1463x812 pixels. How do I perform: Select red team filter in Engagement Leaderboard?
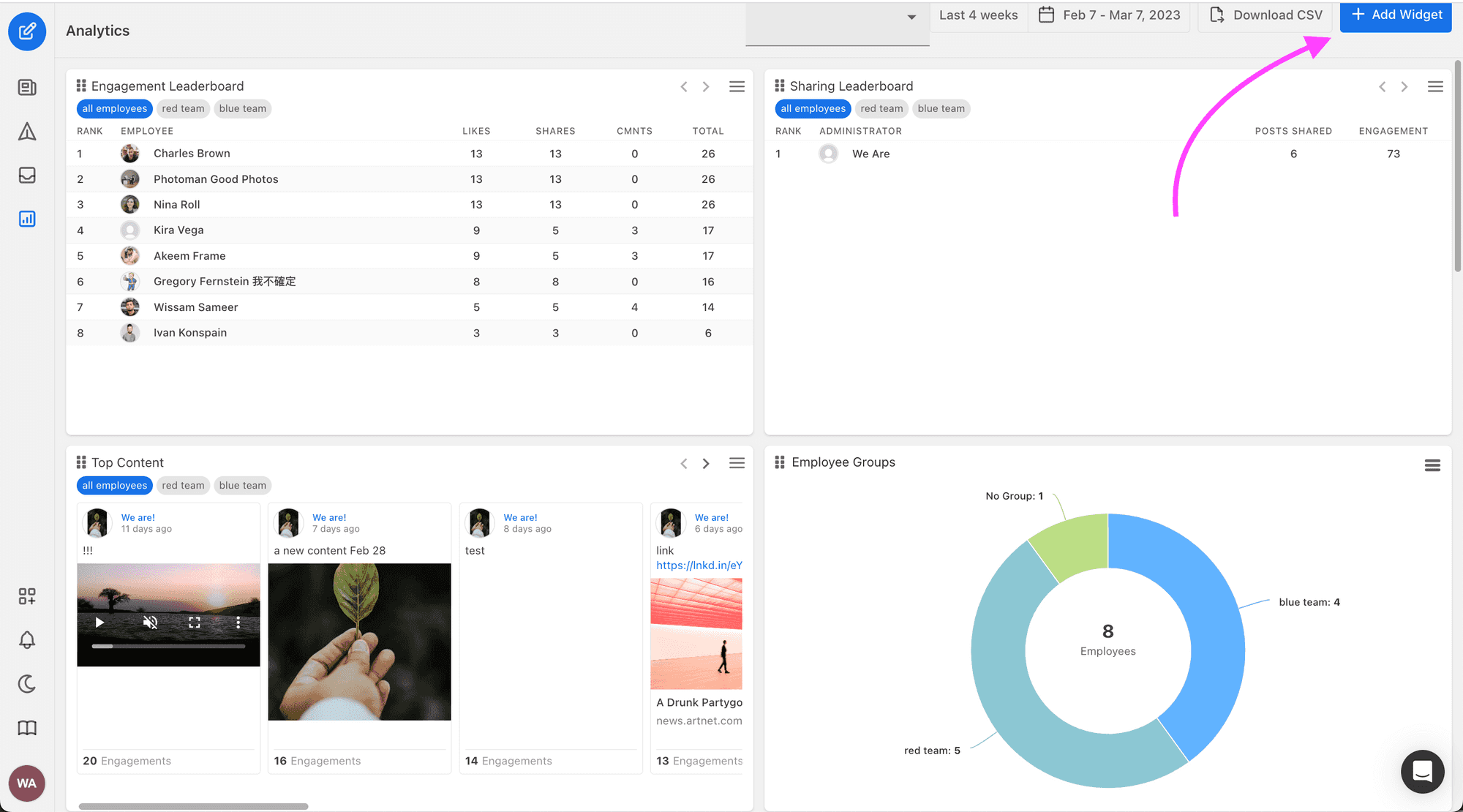[183, 108]
